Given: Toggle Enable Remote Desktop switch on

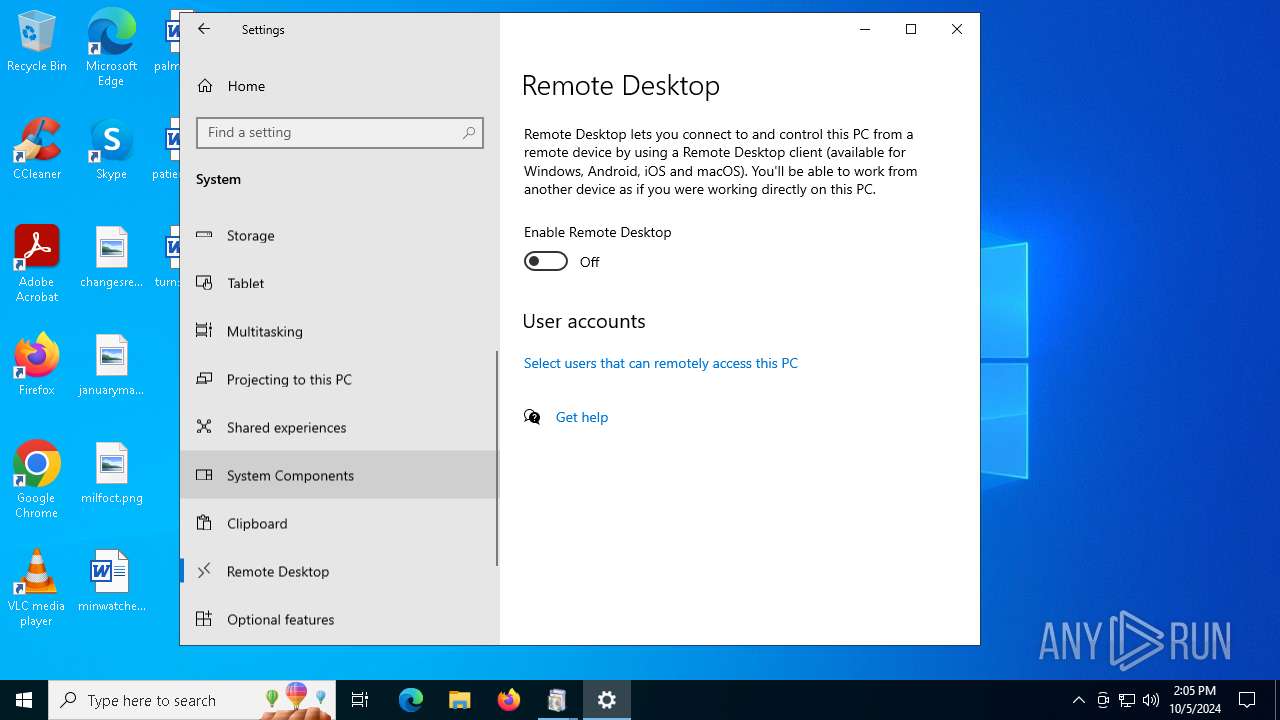Looking at the screenshot, I should pyautogui.click(x=546, y=261).
